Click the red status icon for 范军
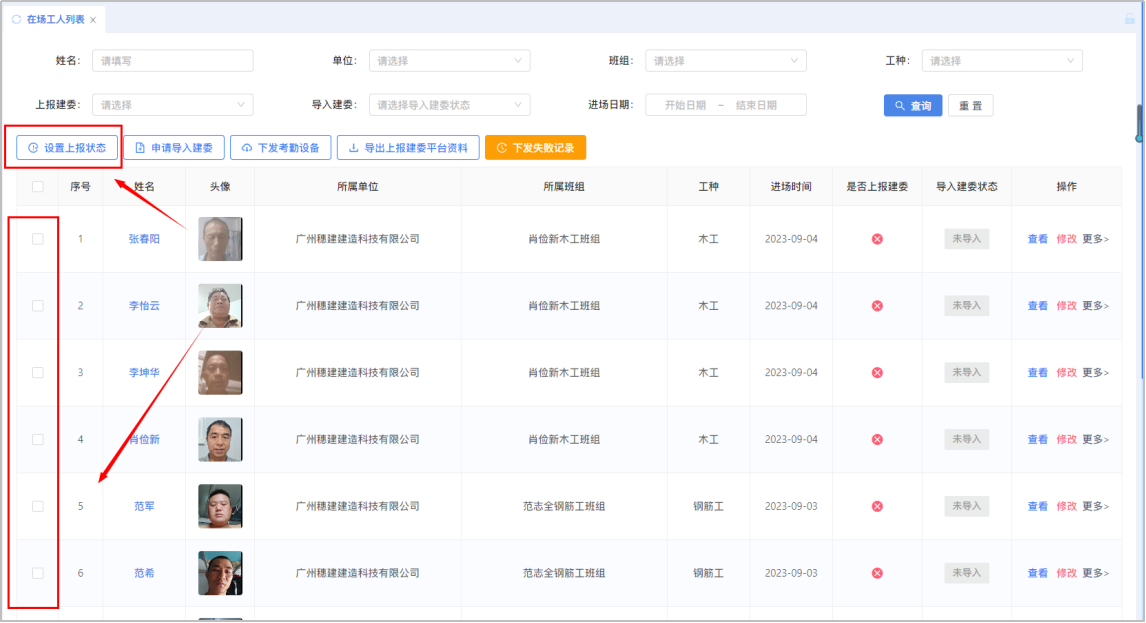 coord(877,506)
